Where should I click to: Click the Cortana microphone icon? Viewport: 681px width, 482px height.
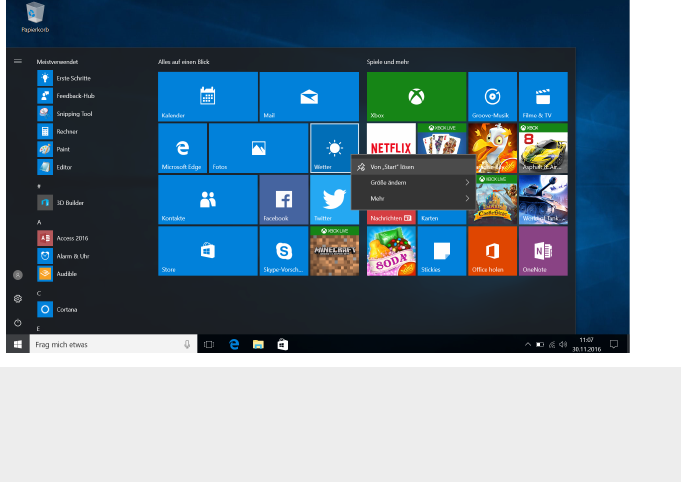(x=187, y=344)
